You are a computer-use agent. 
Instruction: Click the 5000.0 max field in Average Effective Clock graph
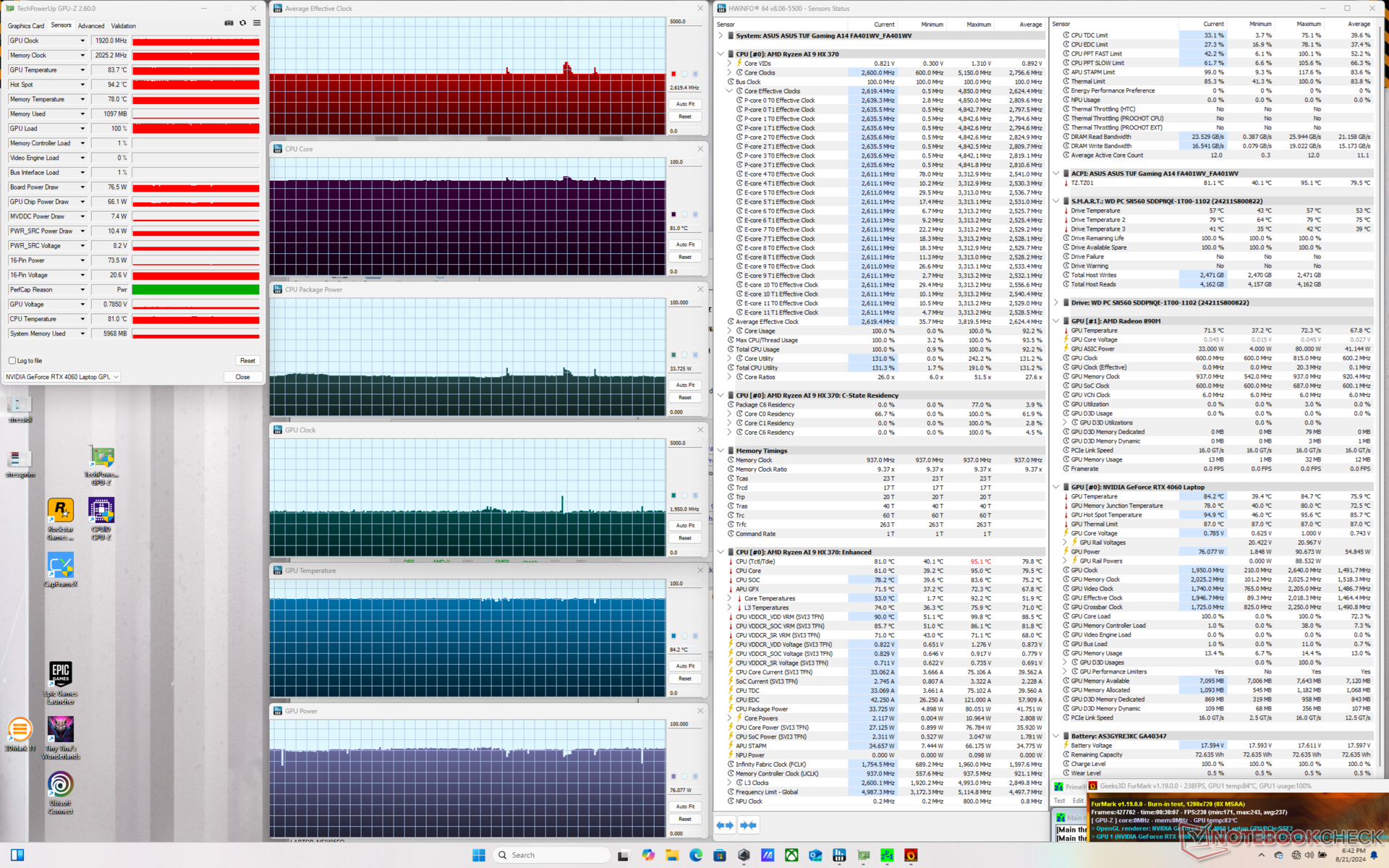click(684, 22)
